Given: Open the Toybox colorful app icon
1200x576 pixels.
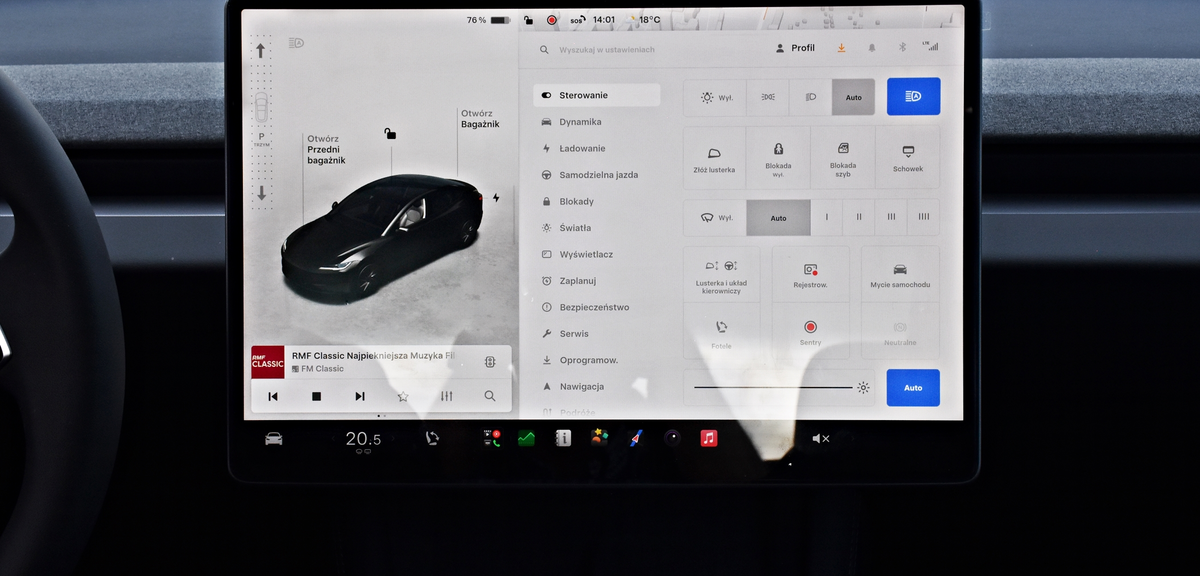Looking at the screenshot, I should 599,437.
